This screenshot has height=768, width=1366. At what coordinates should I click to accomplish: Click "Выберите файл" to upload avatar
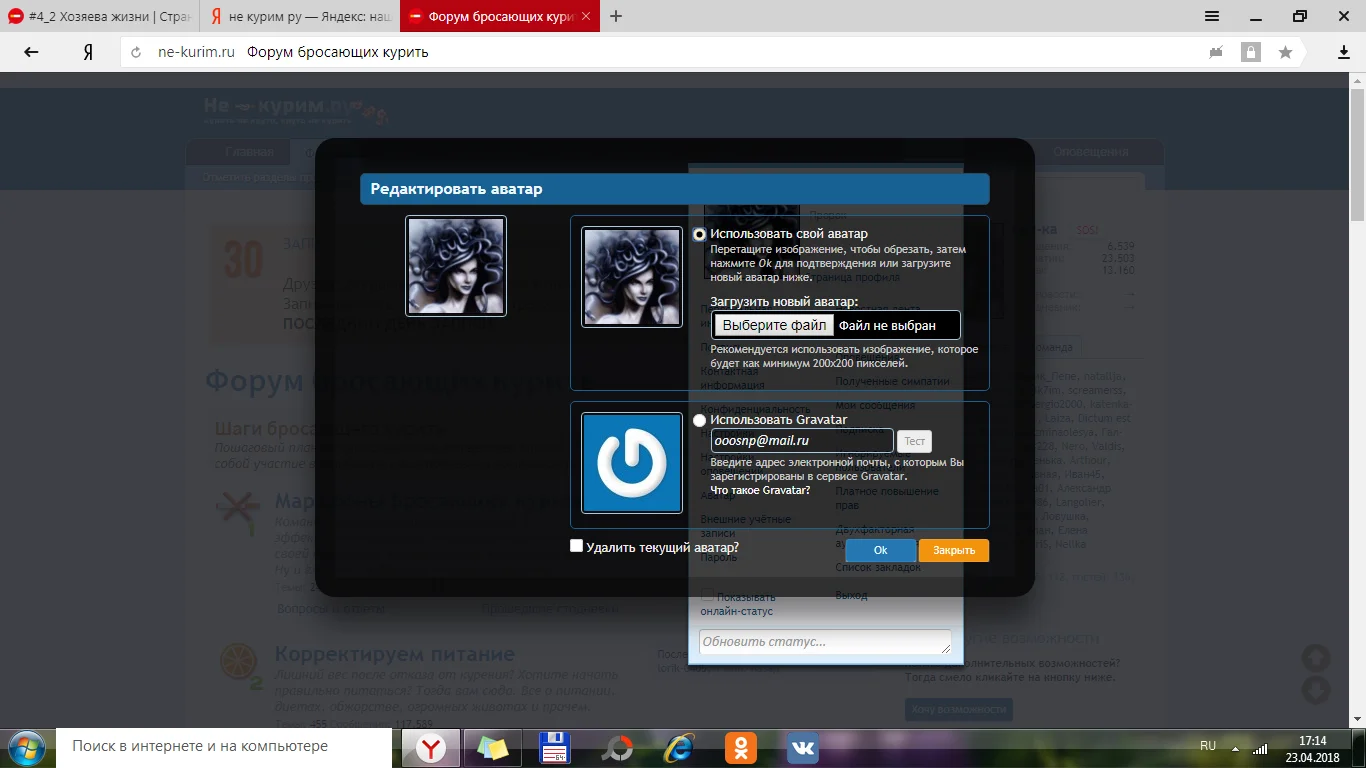coord(774,325)
